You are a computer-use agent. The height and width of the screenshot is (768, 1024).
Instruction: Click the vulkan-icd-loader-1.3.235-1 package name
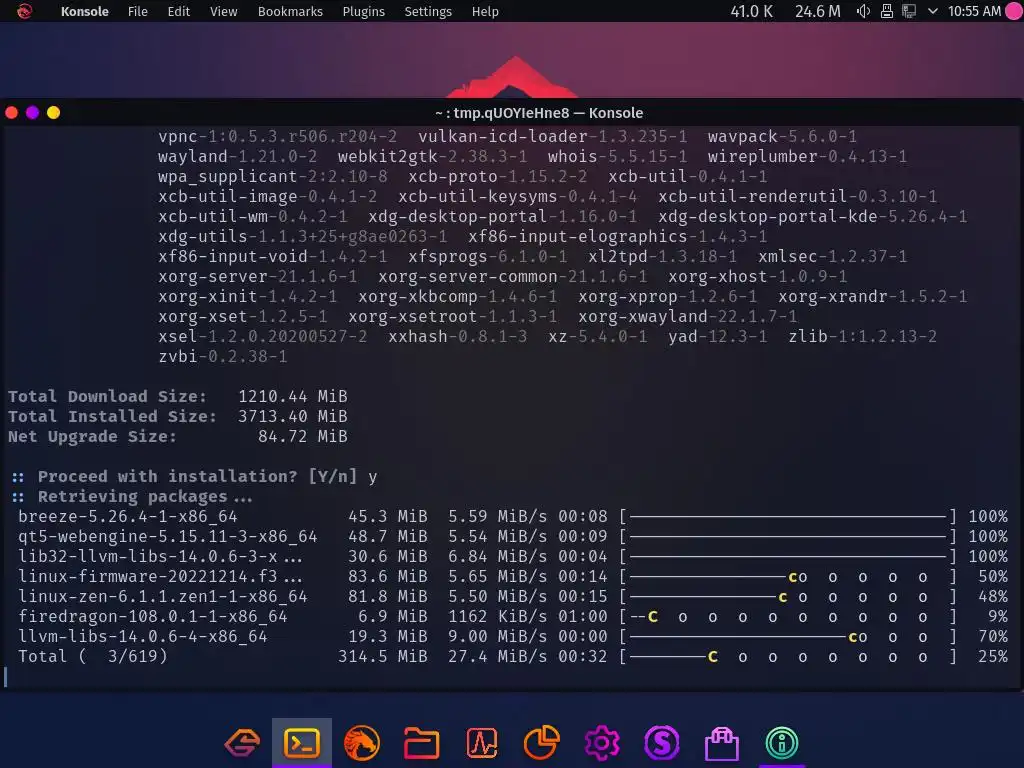pos(552,136)
